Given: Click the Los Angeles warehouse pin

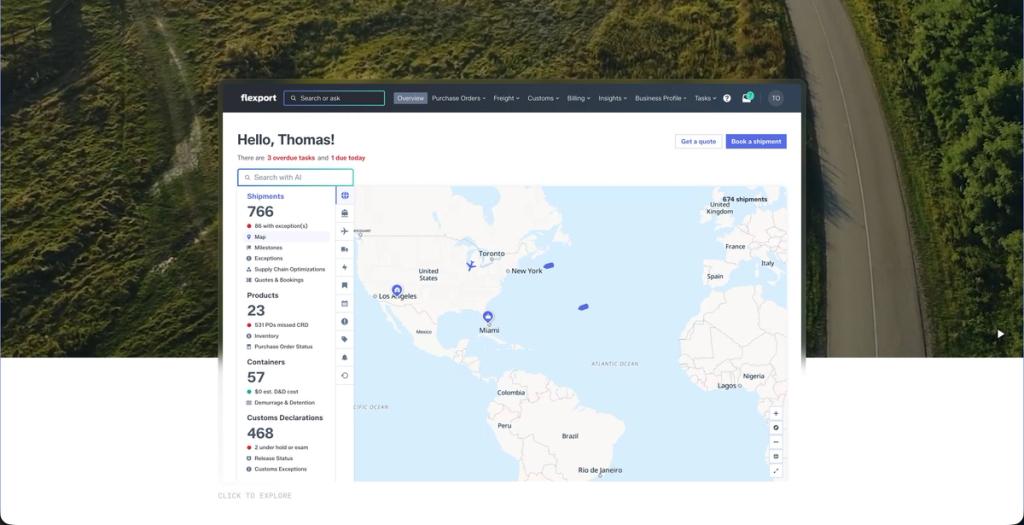Looking at the screenshot, I should point(396,291).
